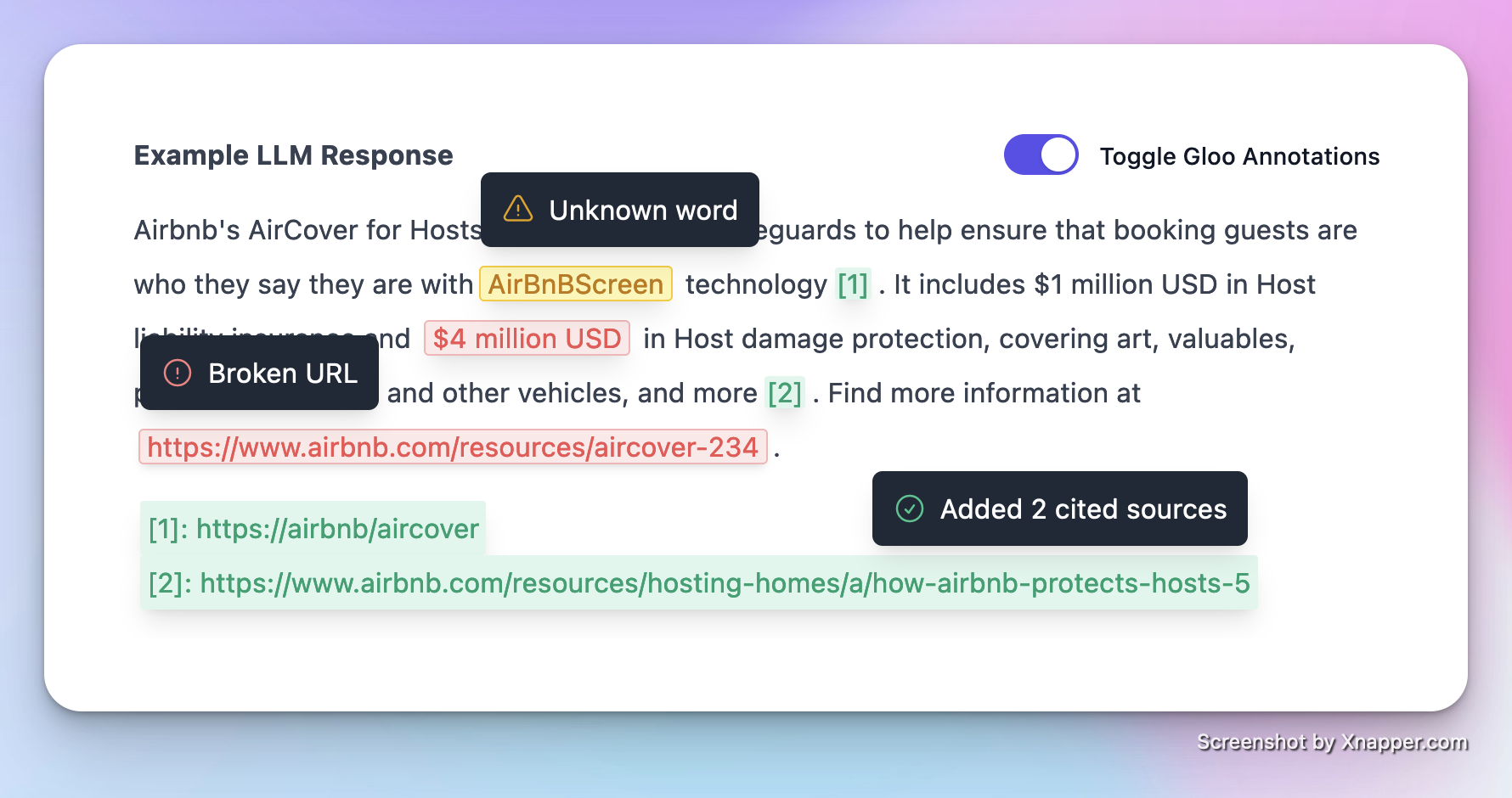Open cited source [2] how-airbnb-protects-hosts link

coord(698,583)
